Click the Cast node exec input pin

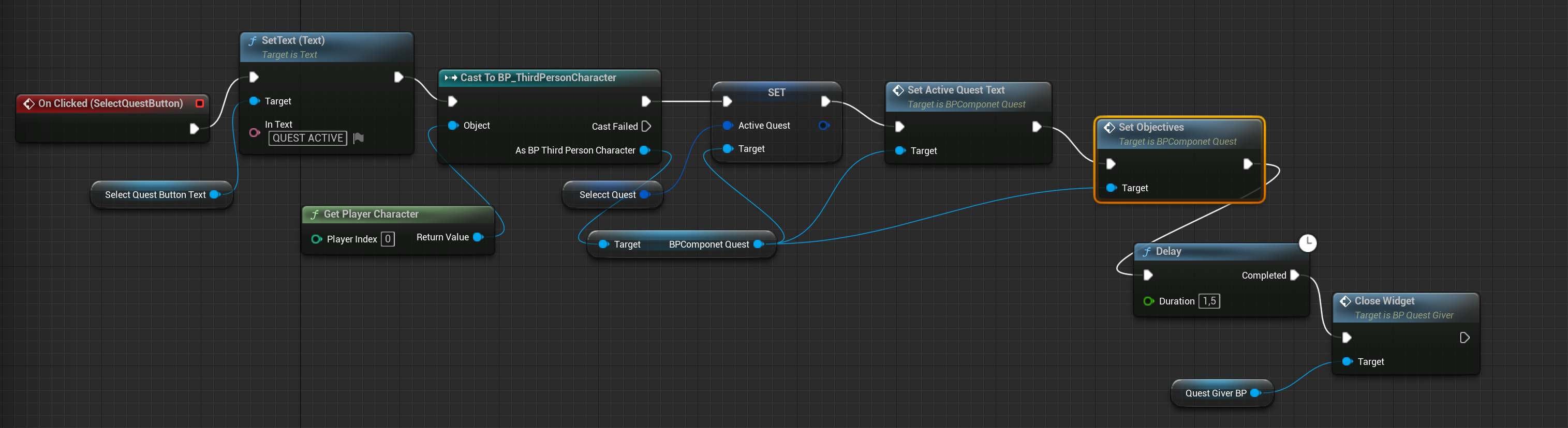pos(452,101)
